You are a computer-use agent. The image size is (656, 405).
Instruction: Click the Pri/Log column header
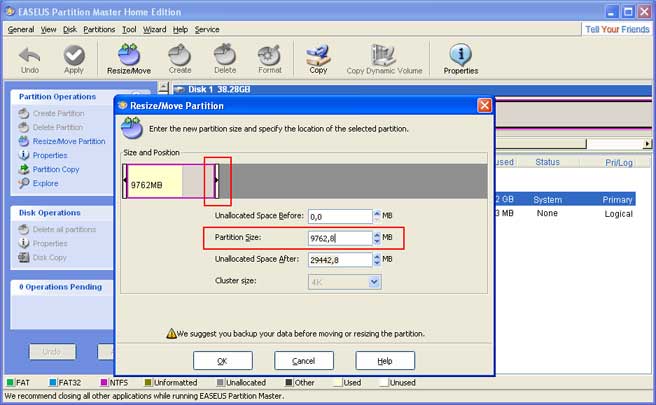[618, 163]
